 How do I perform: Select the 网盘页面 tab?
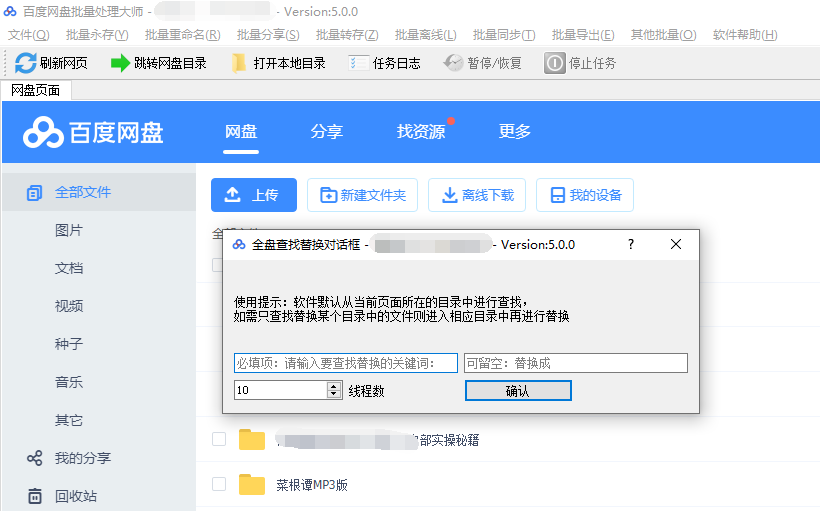[36, 90]
